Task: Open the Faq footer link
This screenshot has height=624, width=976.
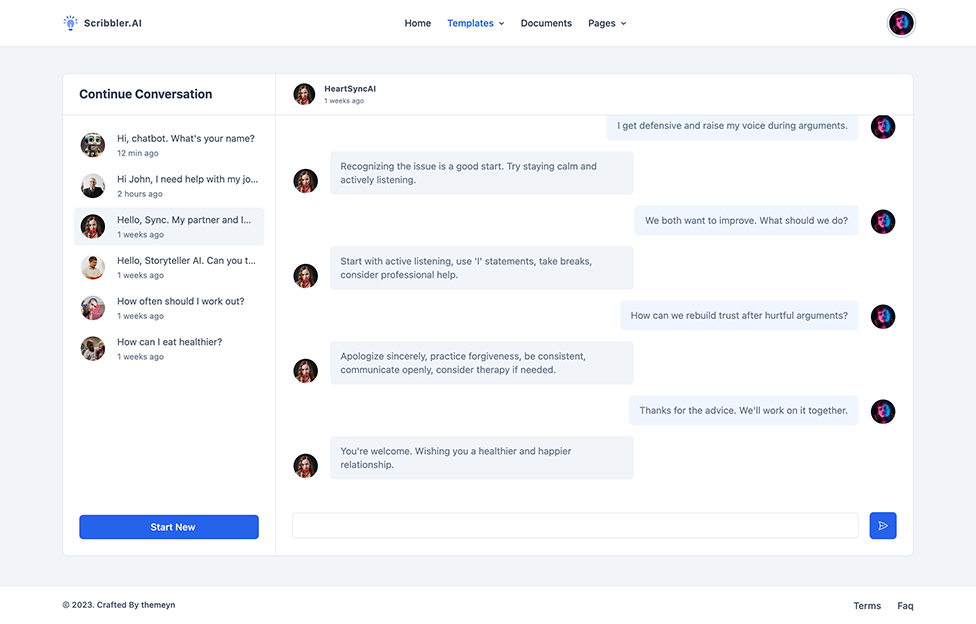Action: point(905,605)
